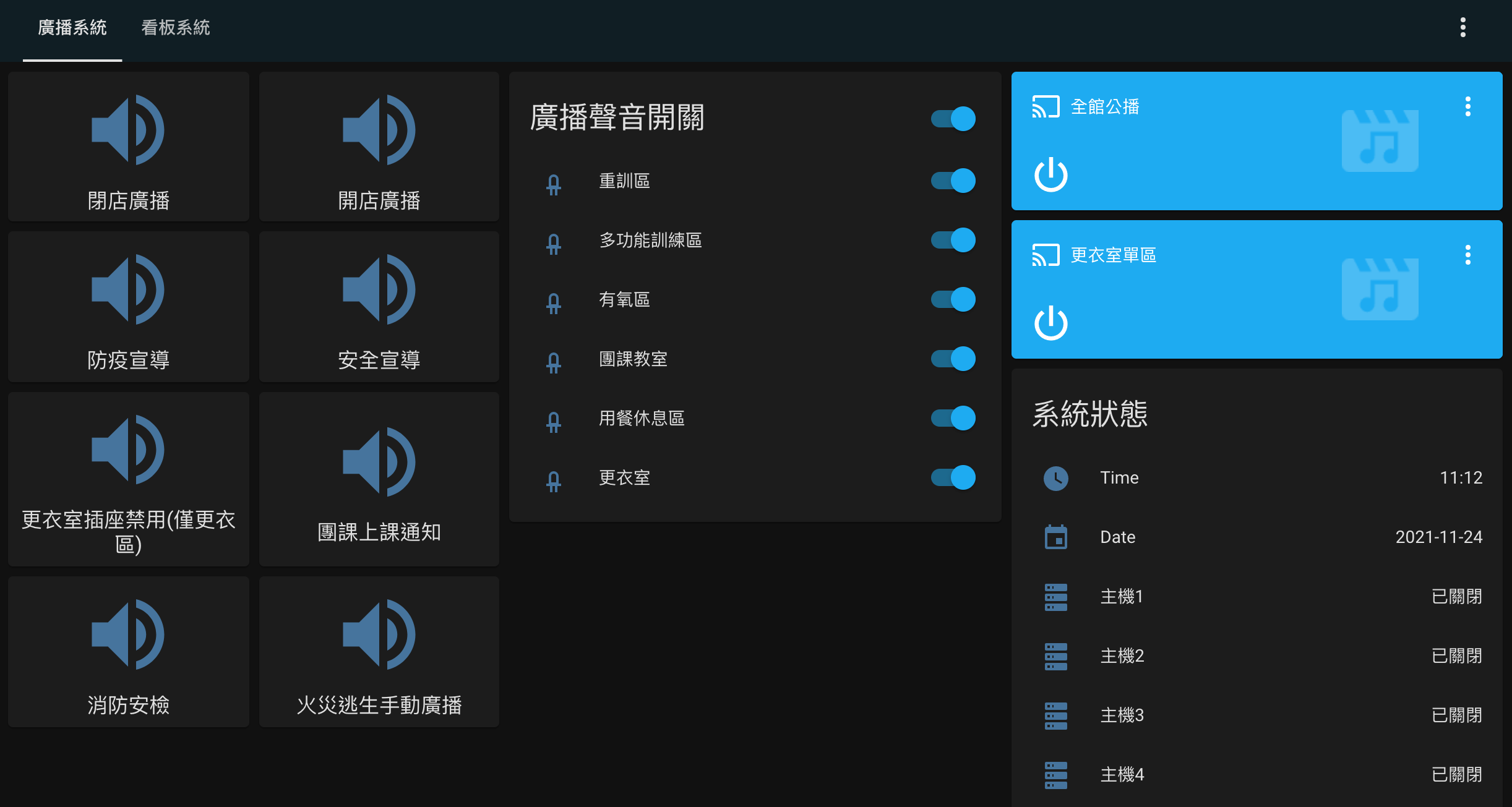
Task: Disable the 有氧區 switch
Action: pos(953,299)
